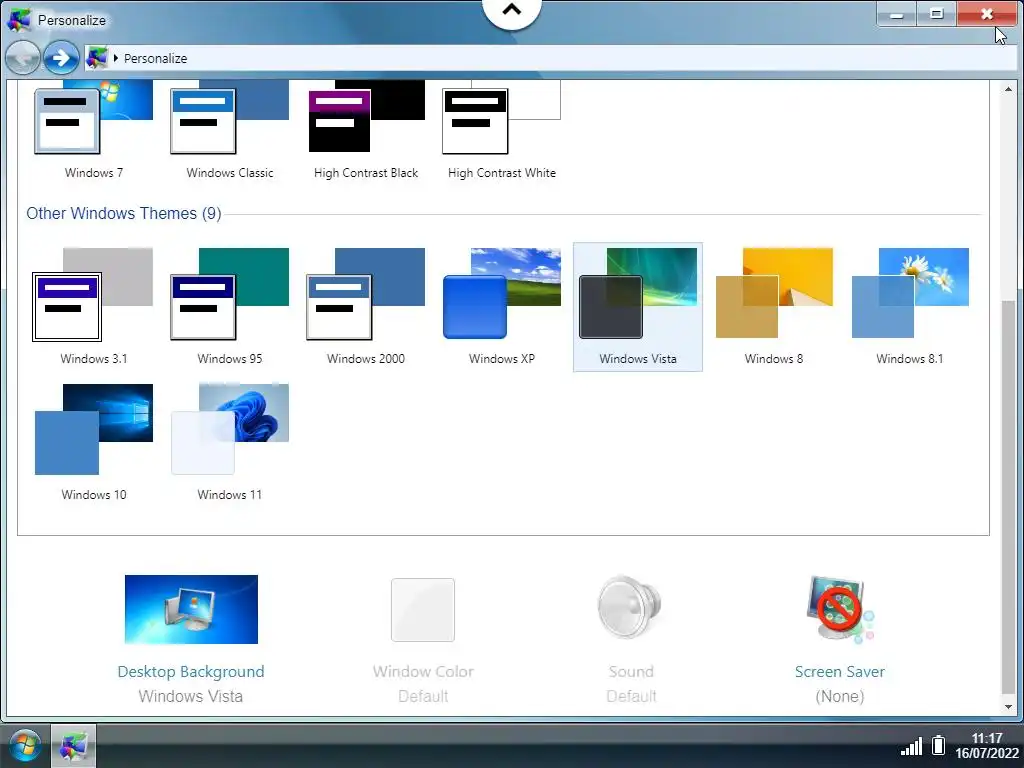Choose the High Contrast Black theme

(x=366, y=131)
